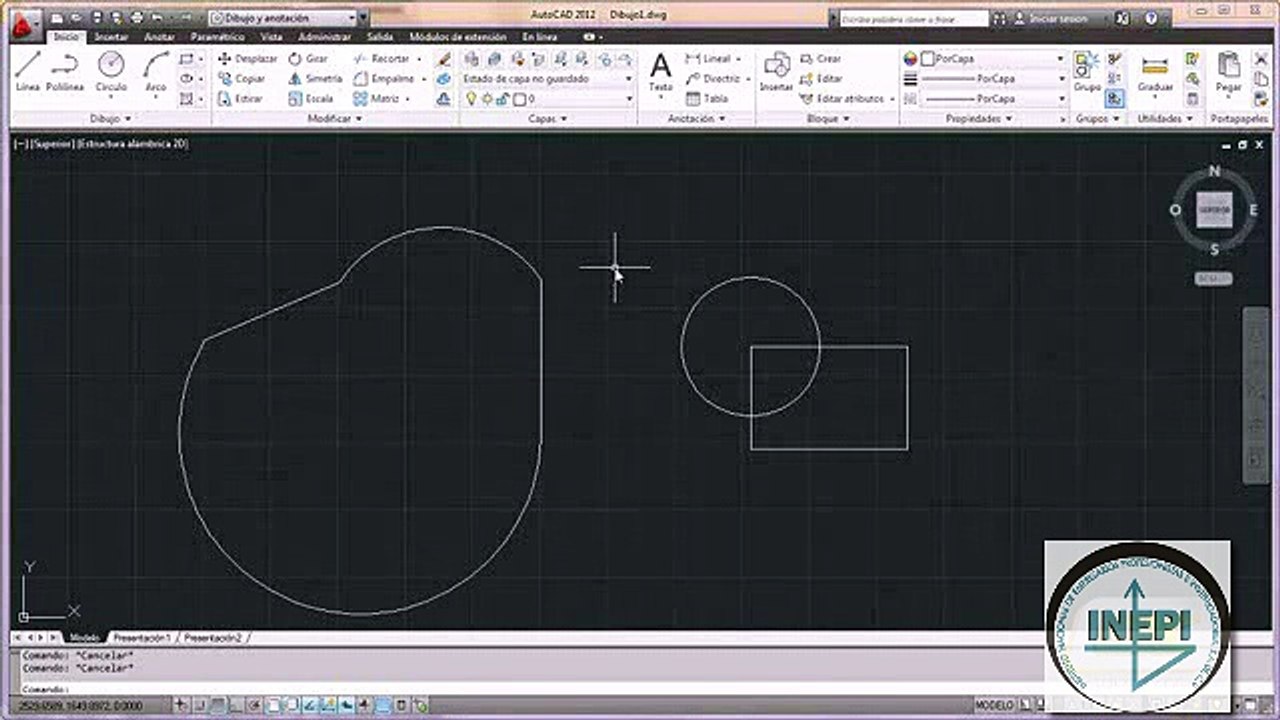Toggle the infer constraints icon beside the coordinates
Viewport: 1280px width, 720px height.
point(183,705)
